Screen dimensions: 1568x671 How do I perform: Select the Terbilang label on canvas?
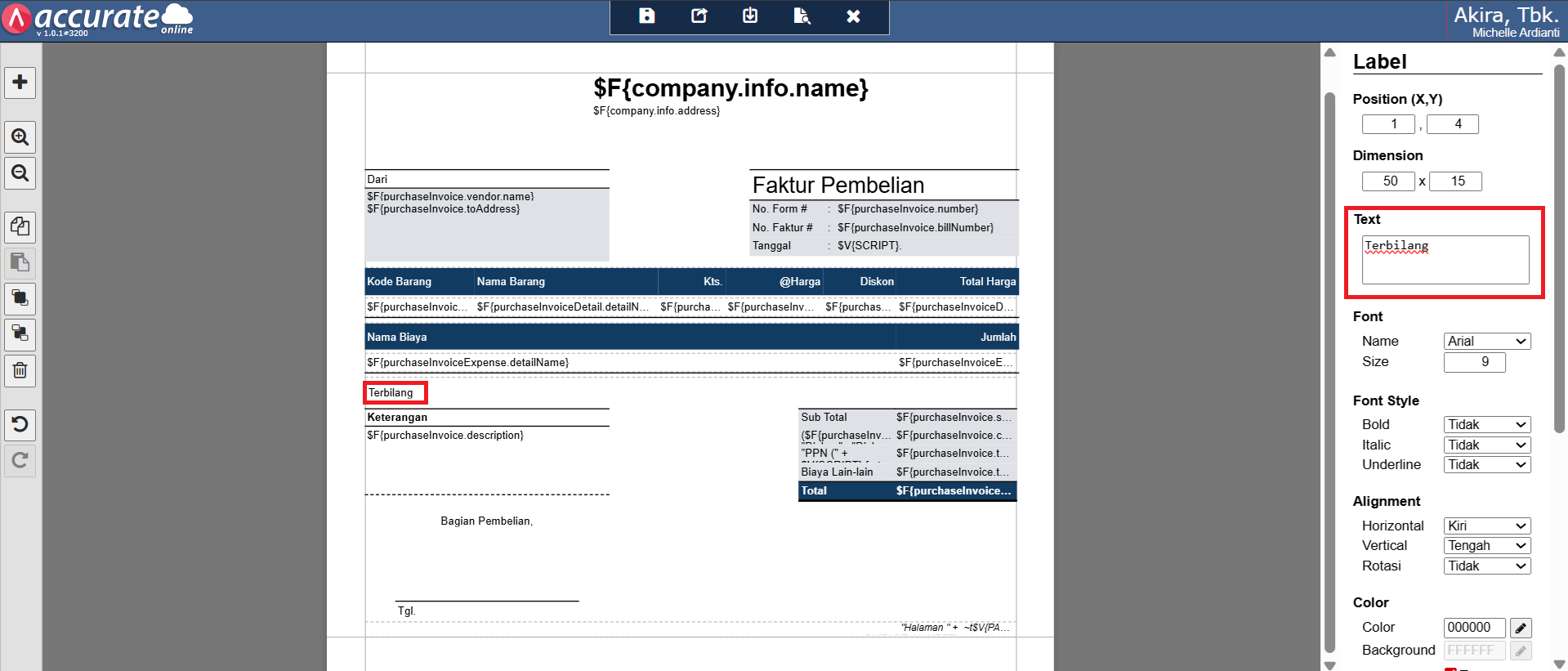pyautogui.click(x=395, y=393)
